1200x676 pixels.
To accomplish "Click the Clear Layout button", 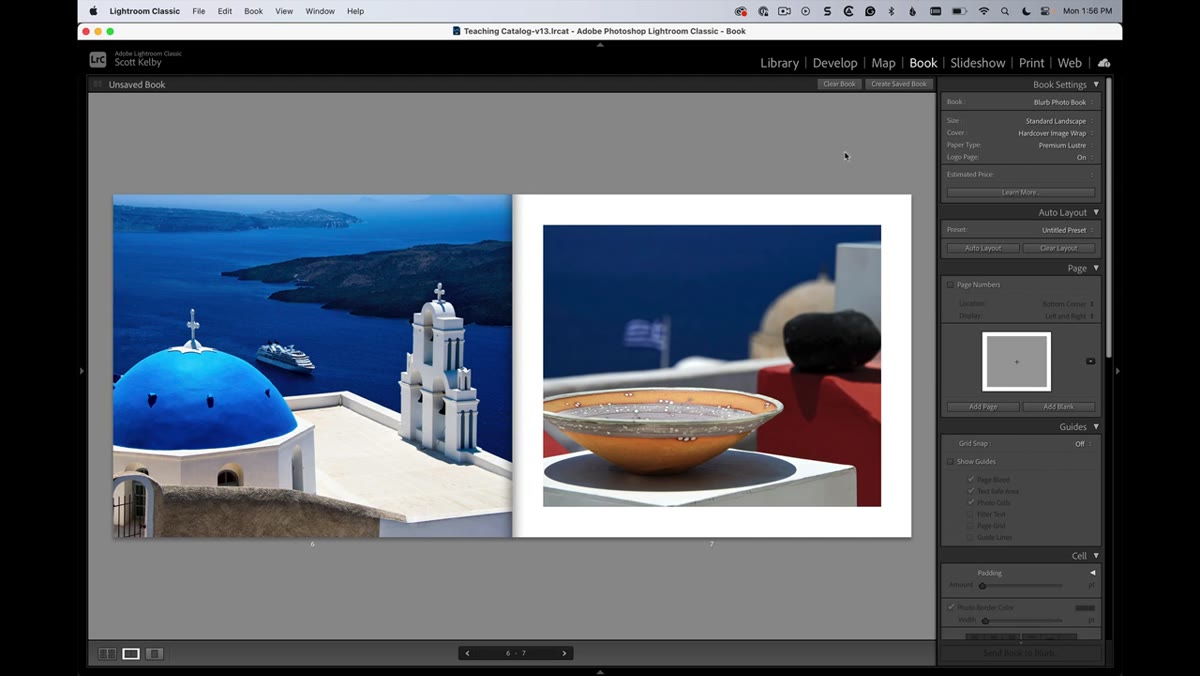I will point(1059,248).
